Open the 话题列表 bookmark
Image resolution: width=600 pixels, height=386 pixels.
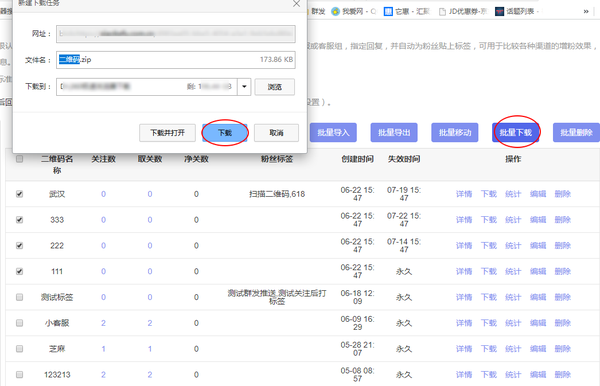click(517, 11)
